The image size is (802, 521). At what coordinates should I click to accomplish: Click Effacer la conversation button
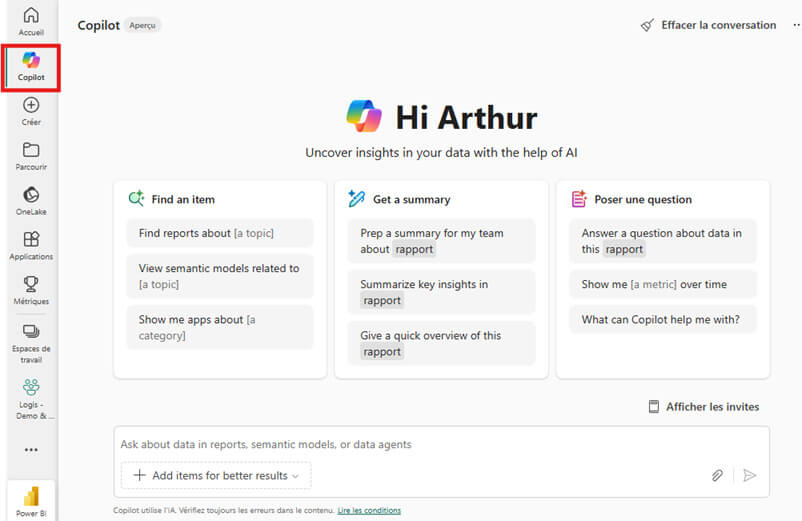709,25
